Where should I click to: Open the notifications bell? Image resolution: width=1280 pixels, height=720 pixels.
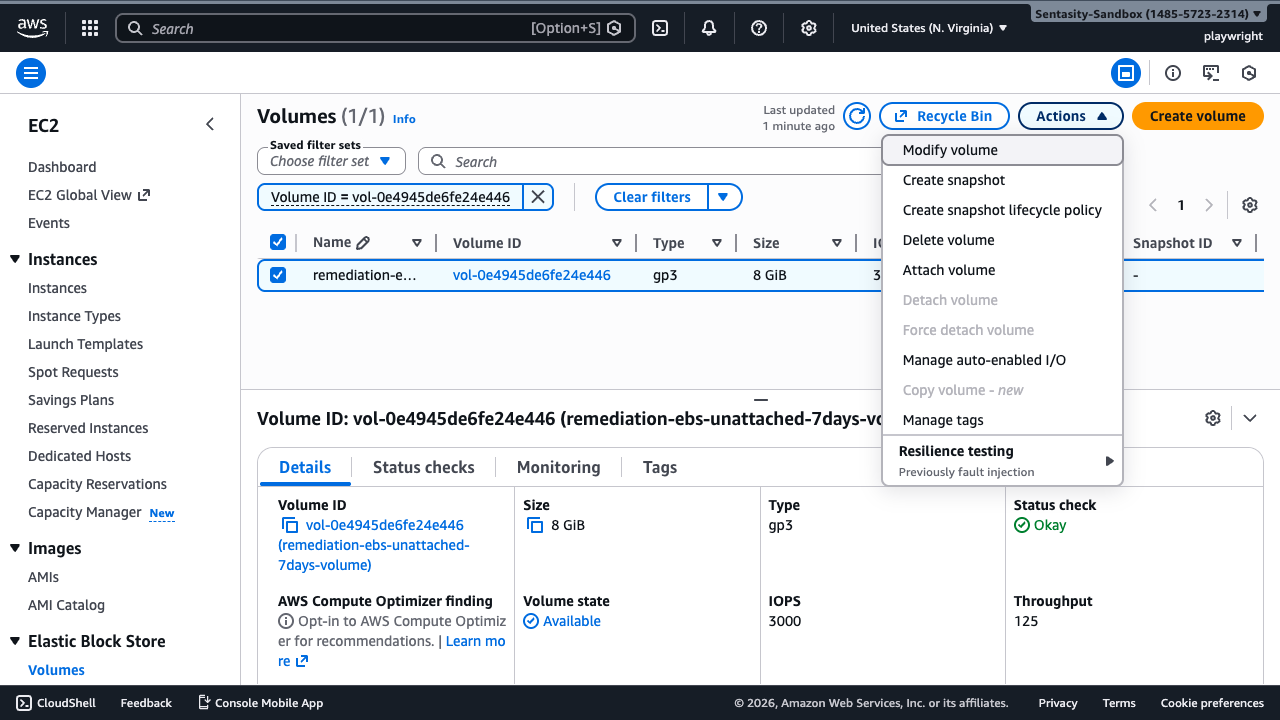[x=709, y=28]
